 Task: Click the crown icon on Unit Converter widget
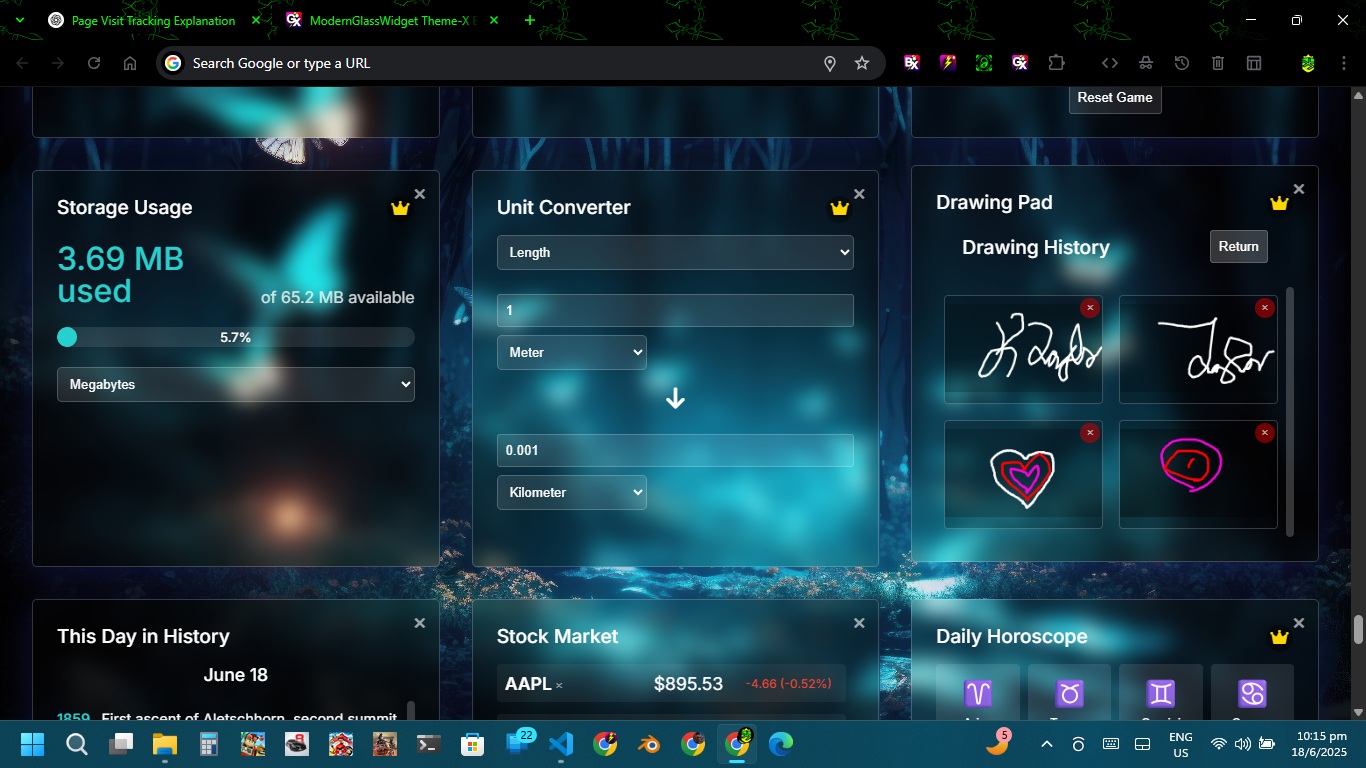point(839,208)
